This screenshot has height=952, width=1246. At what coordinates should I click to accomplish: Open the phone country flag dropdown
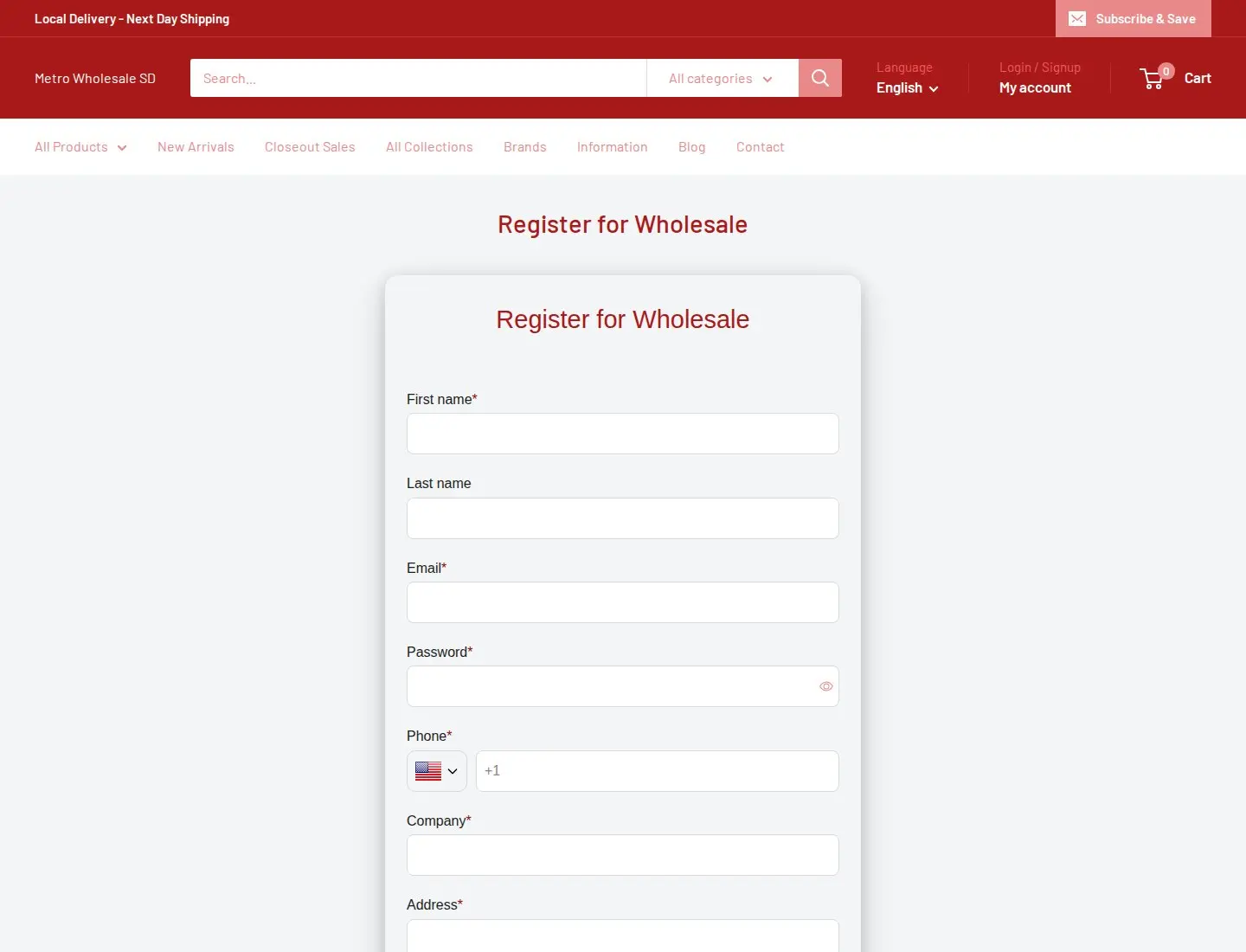pyautogui.click(x=437, y=771)
